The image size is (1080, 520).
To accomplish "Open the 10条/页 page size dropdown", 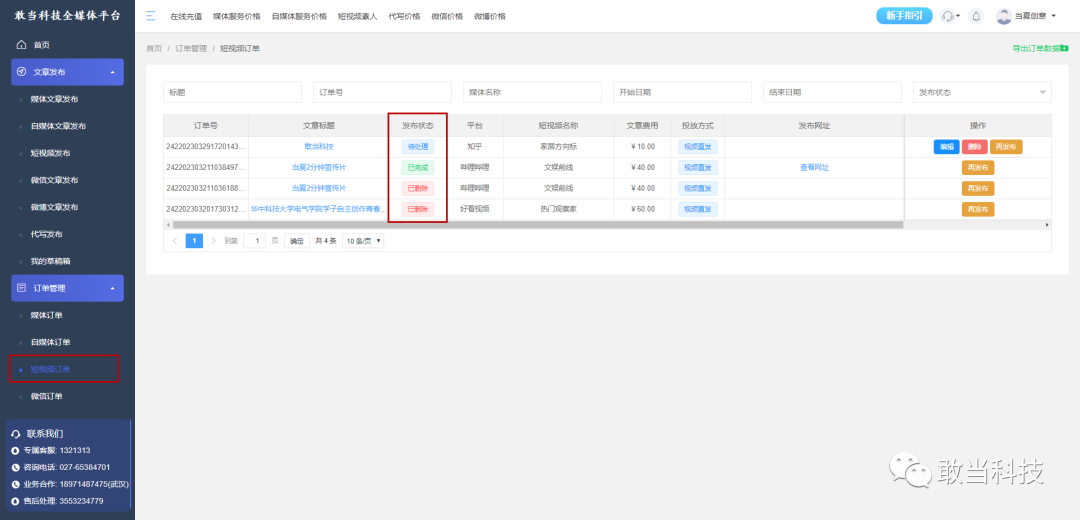I will pyautogui.click(x=363, y=241).
